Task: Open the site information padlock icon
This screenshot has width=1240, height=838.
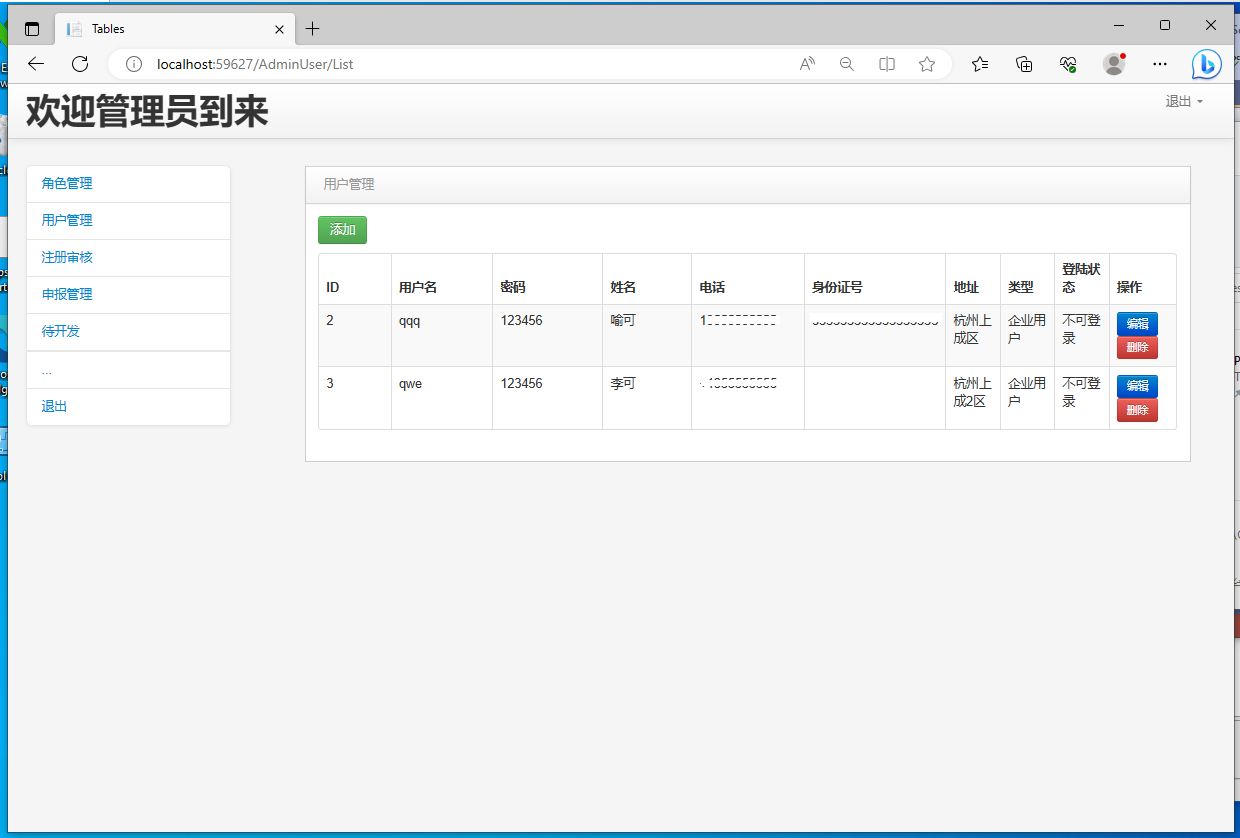Action: point(133,64)
